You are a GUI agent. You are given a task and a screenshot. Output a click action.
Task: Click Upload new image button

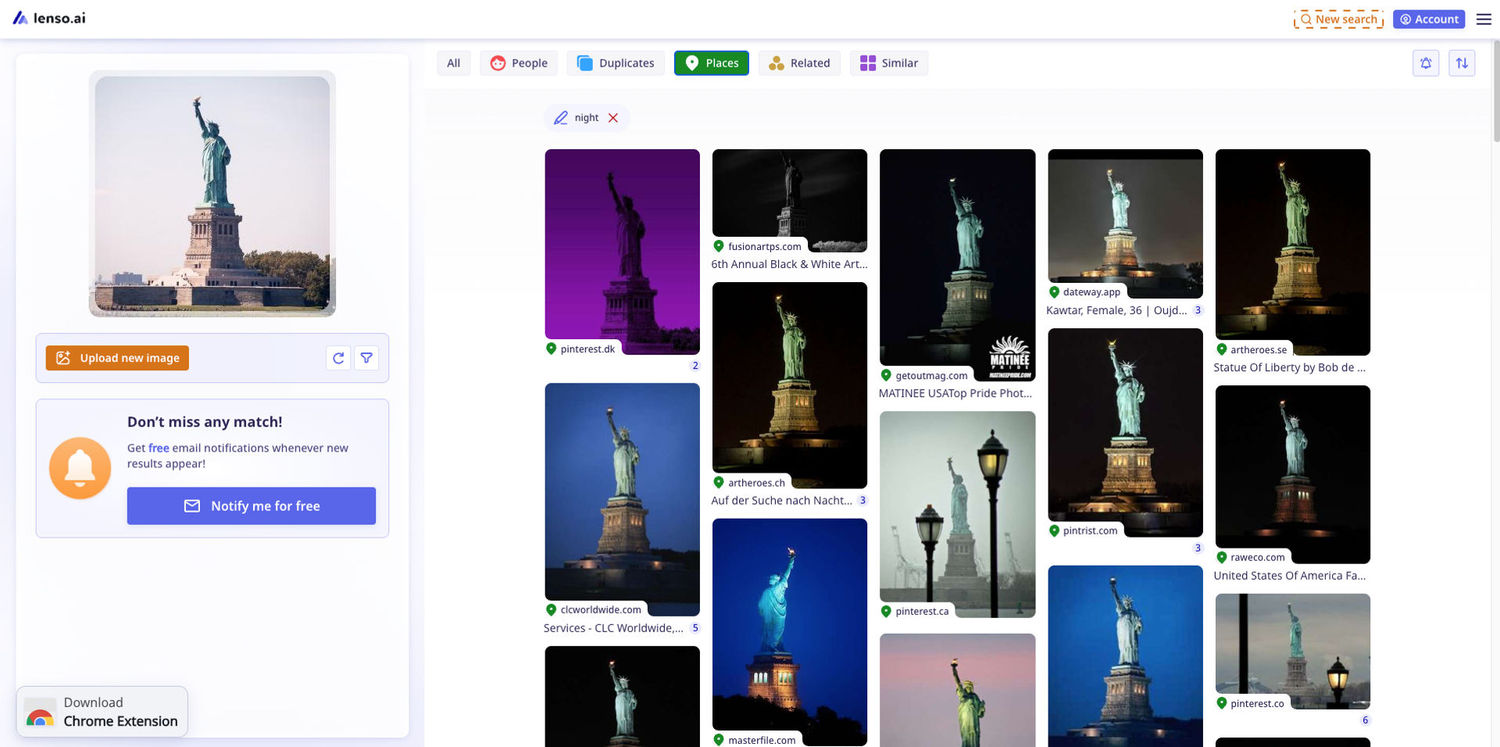pos(117,358)
